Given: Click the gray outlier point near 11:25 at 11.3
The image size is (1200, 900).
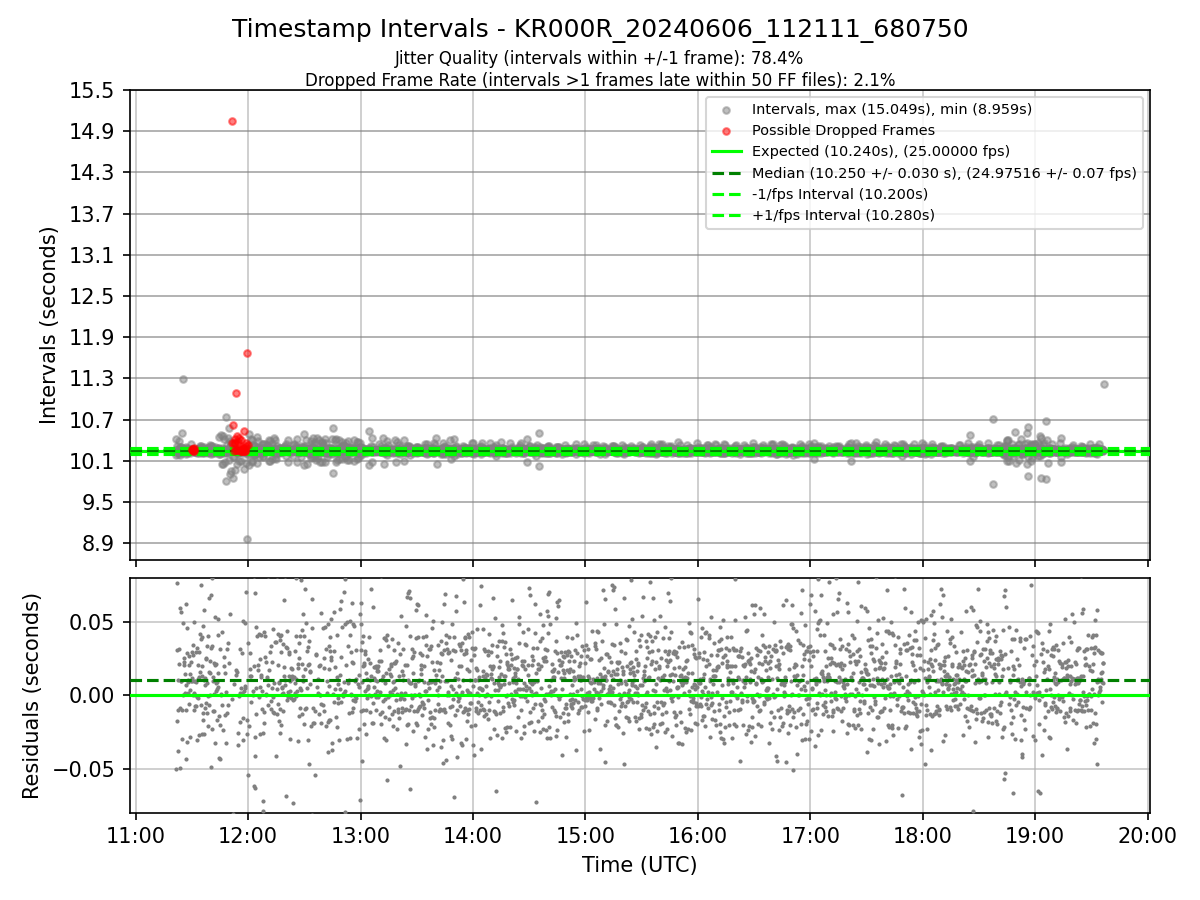Looking at the screenshot, I should [x=183, y=379].
